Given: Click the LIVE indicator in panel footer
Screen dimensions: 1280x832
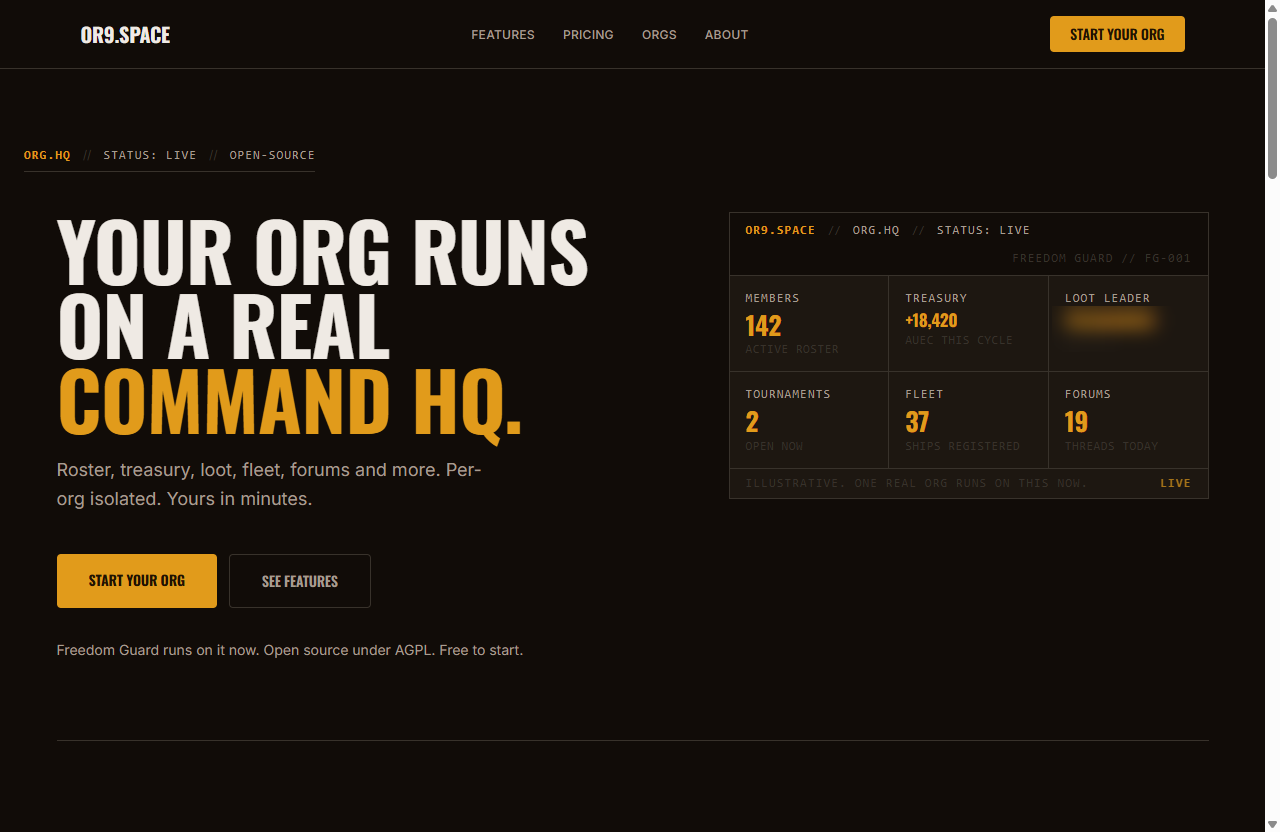Looking at the screenshot, I should point(1175,483).
